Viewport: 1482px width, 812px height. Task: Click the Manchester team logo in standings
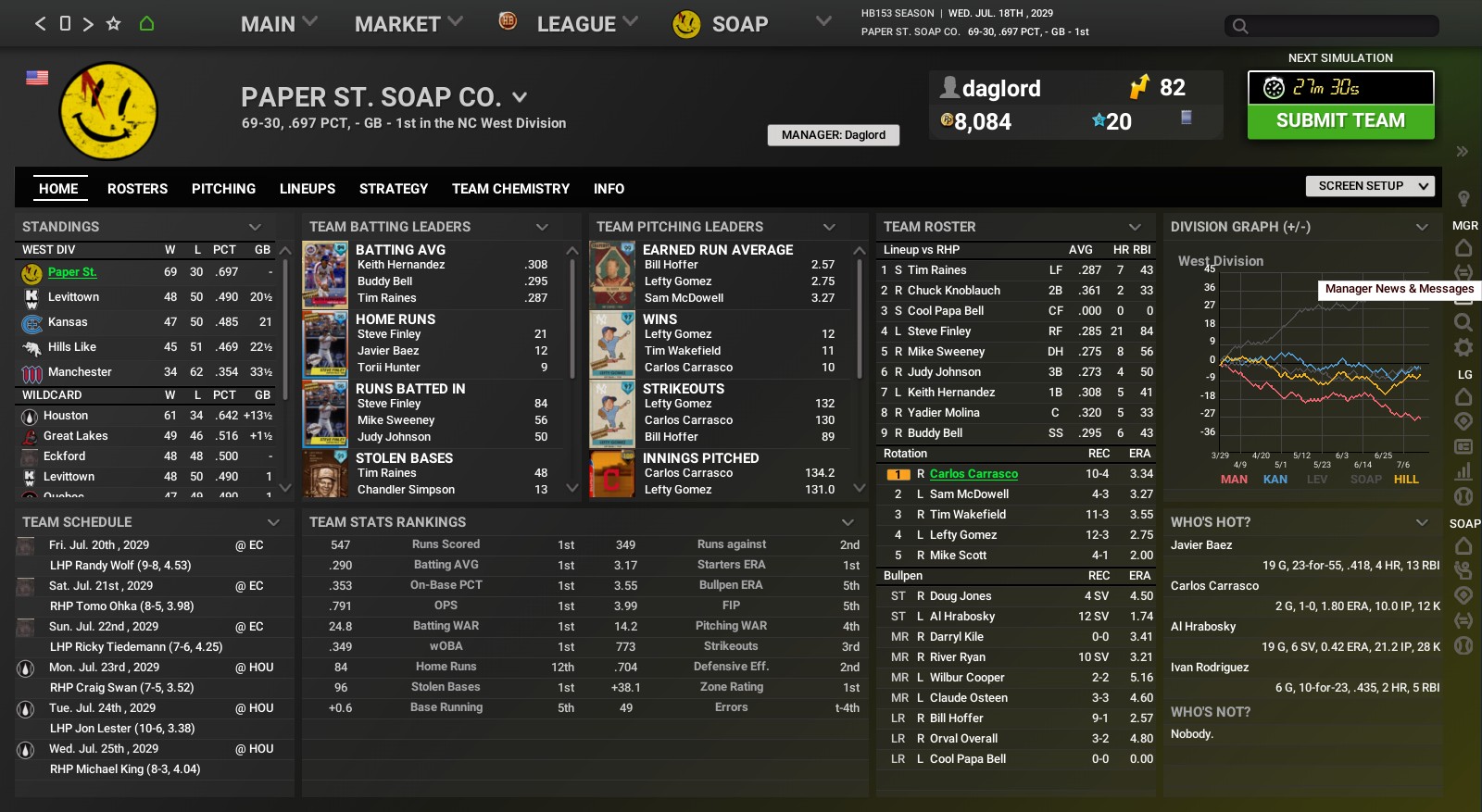pyautogui.click(x=31, y=373)
